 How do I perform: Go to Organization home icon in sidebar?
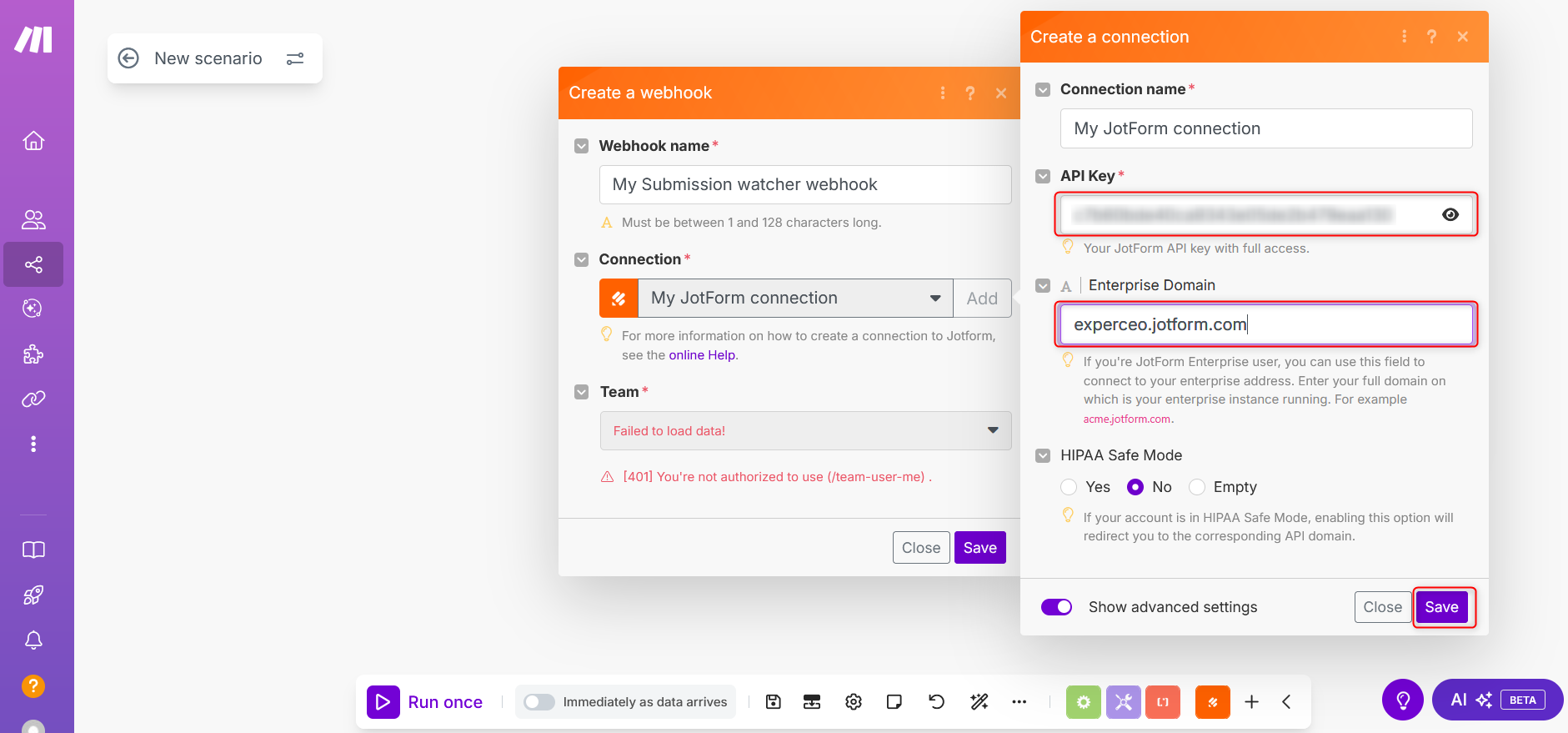point(33,140)
